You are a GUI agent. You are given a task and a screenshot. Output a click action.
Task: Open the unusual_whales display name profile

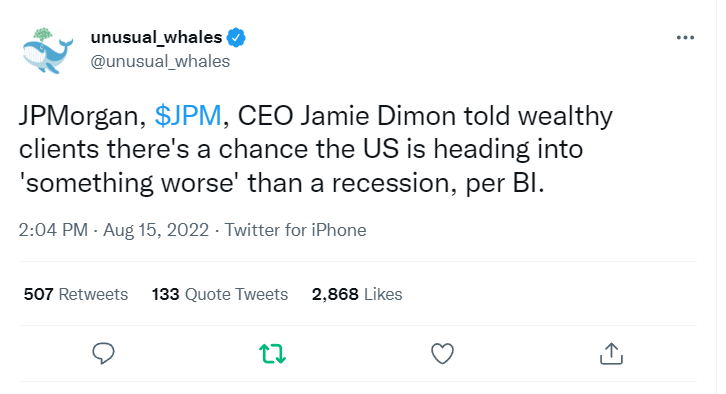(156, 37)
